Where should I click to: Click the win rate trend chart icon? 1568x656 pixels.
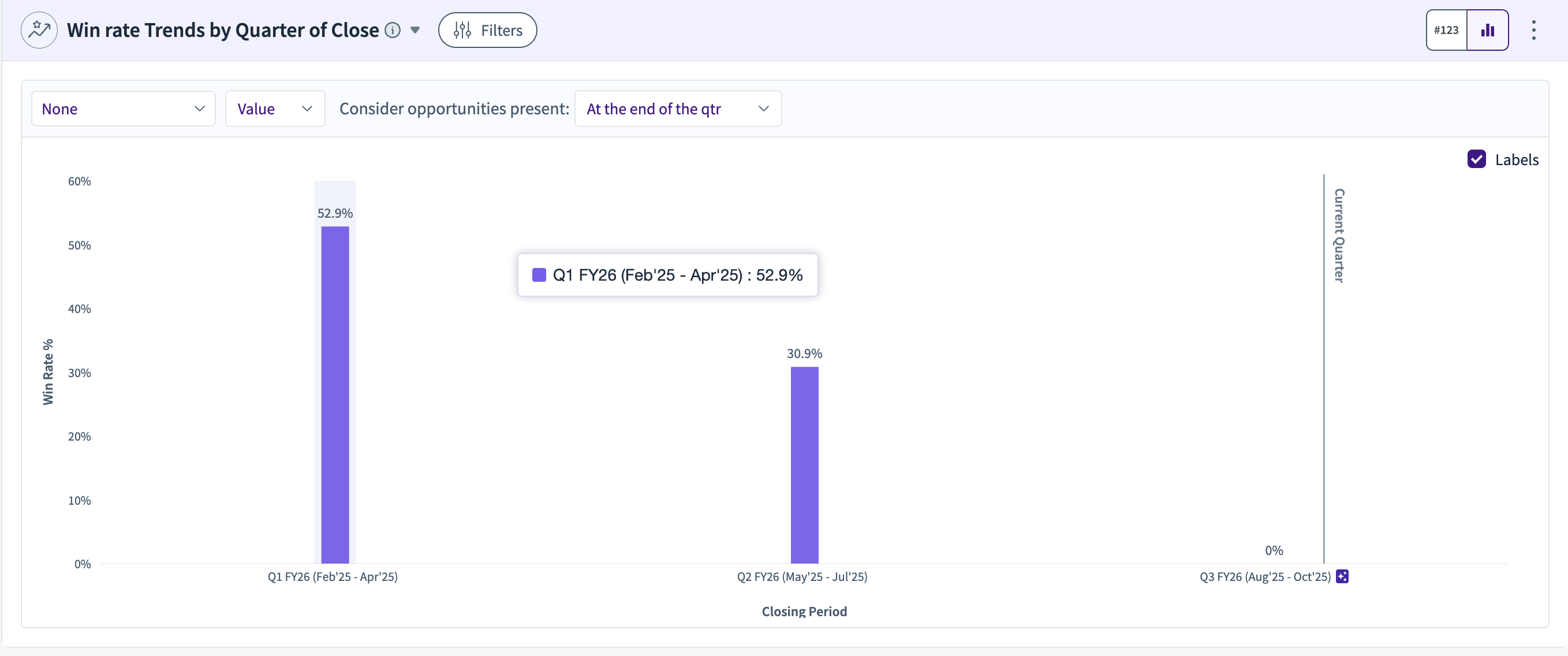39,30
